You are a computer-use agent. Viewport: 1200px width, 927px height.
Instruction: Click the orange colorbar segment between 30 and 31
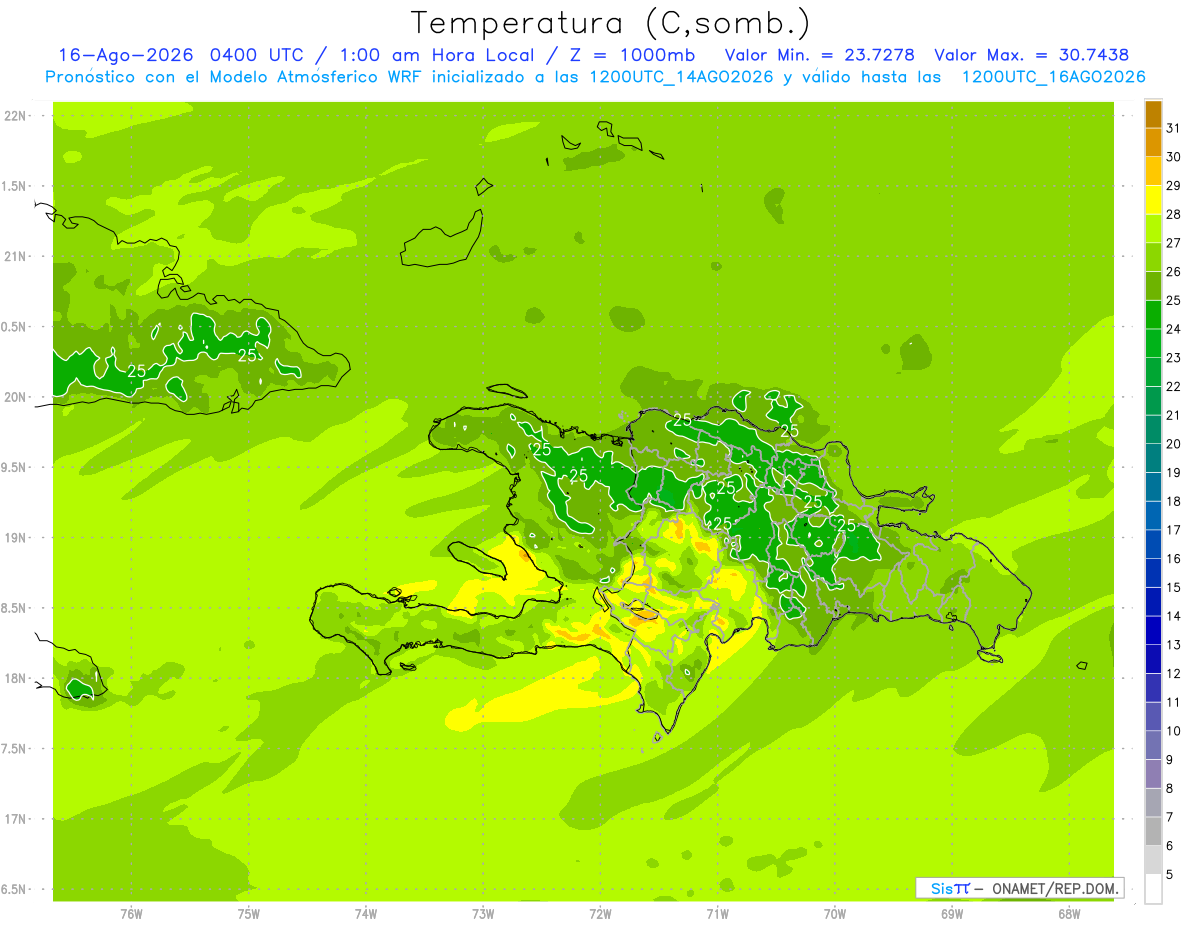pyautogui.click(x=1153, y=142)
